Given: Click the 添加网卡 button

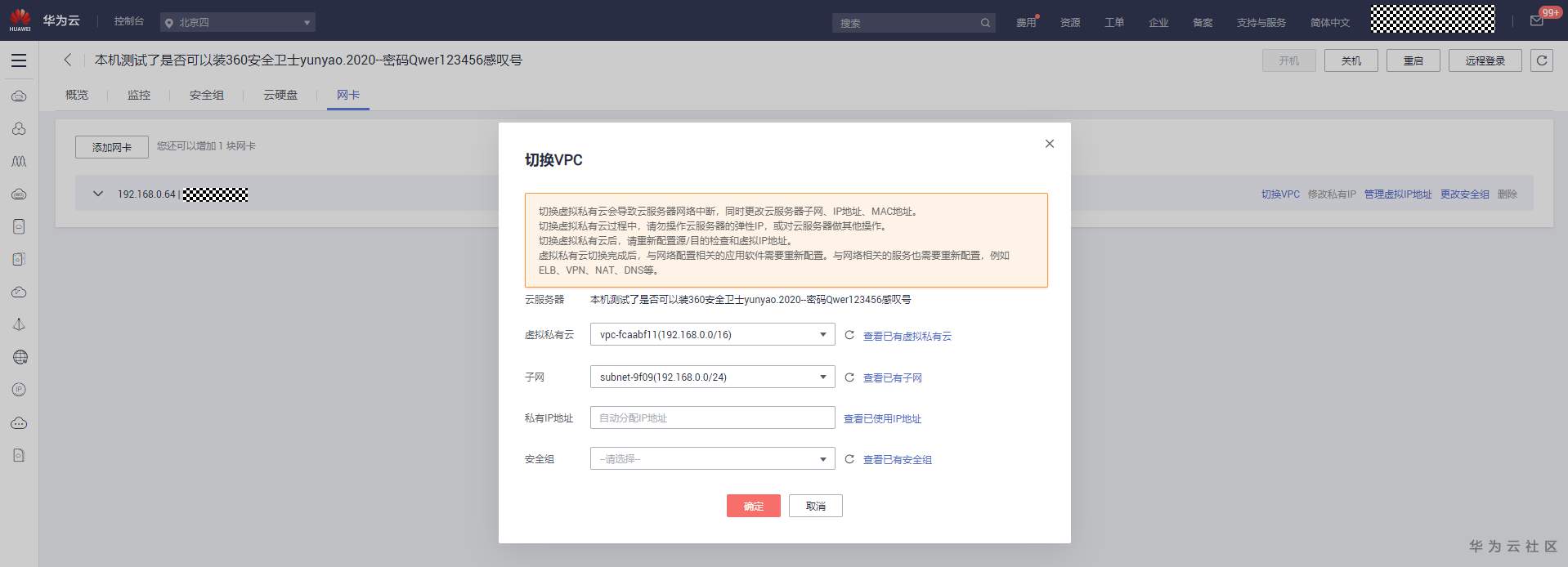Looking at the screenshot, I should click(x=112, y=147).
